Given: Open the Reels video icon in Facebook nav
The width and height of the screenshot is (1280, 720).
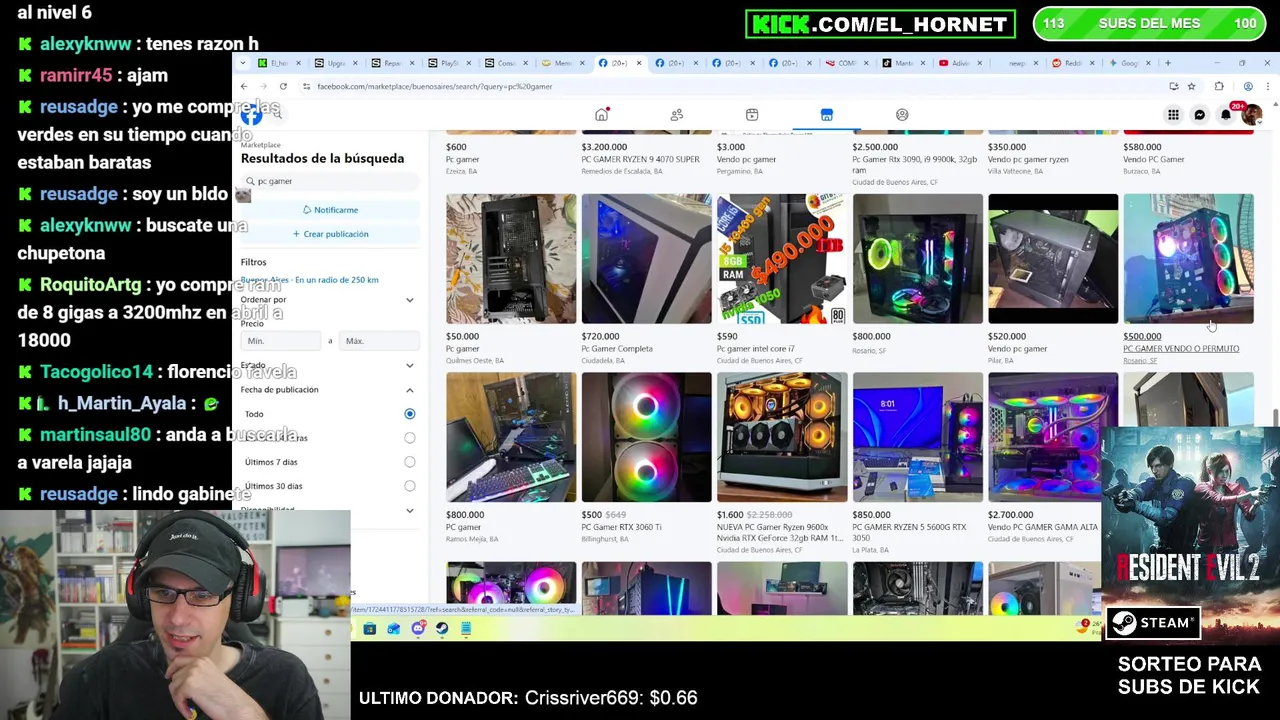Looking at the screenshot, I should (752, 115).
